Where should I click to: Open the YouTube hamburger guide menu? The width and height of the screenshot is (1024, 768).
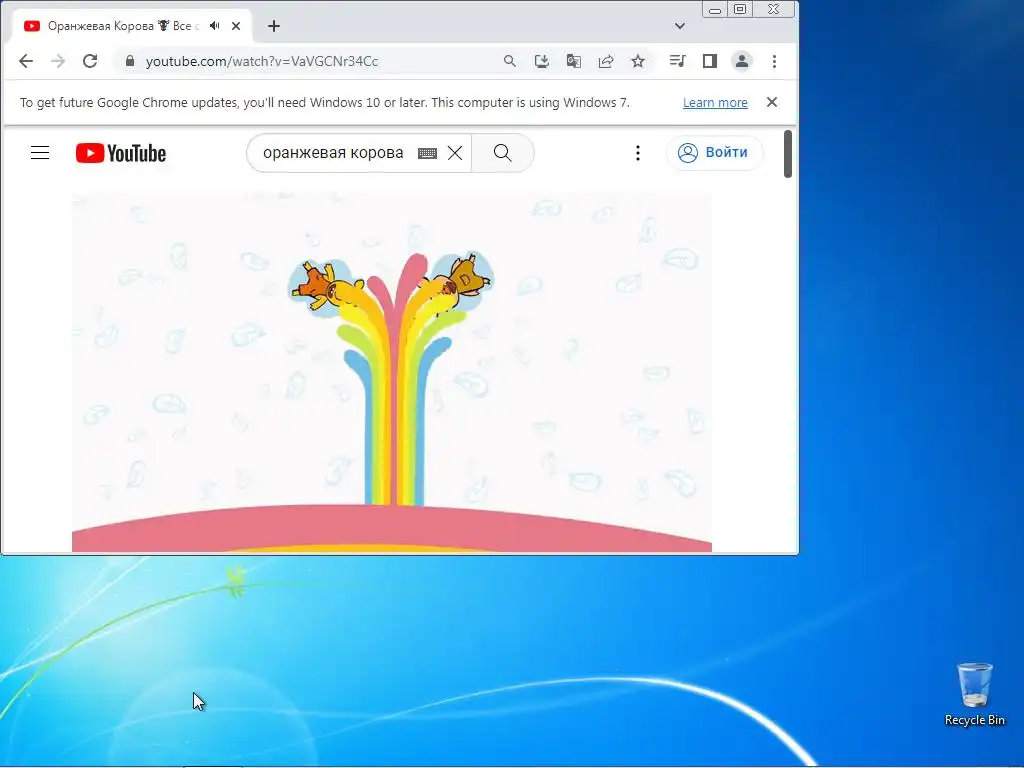40,153
